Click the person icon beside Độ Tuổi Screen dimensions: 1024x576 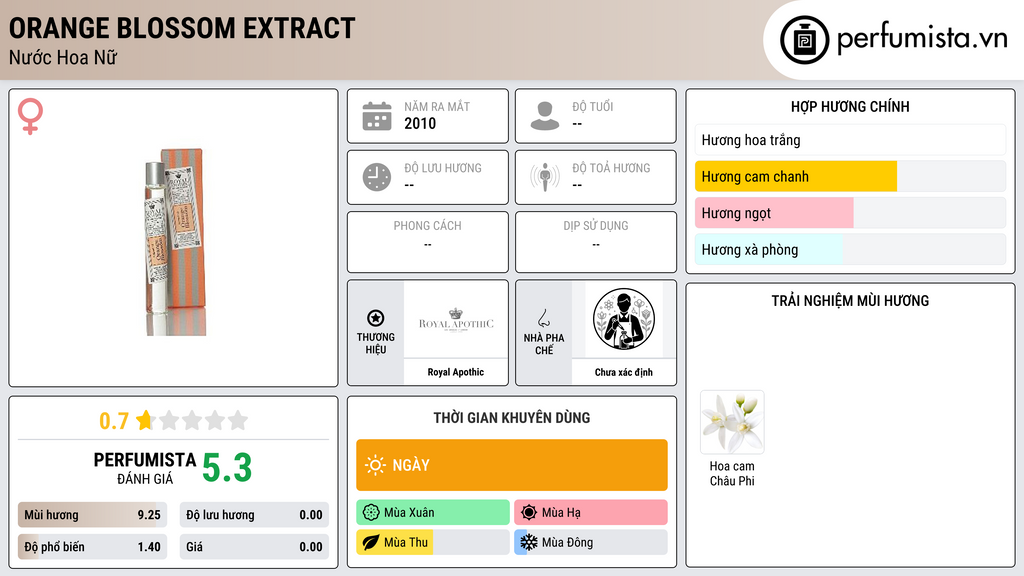coord(545,116)
